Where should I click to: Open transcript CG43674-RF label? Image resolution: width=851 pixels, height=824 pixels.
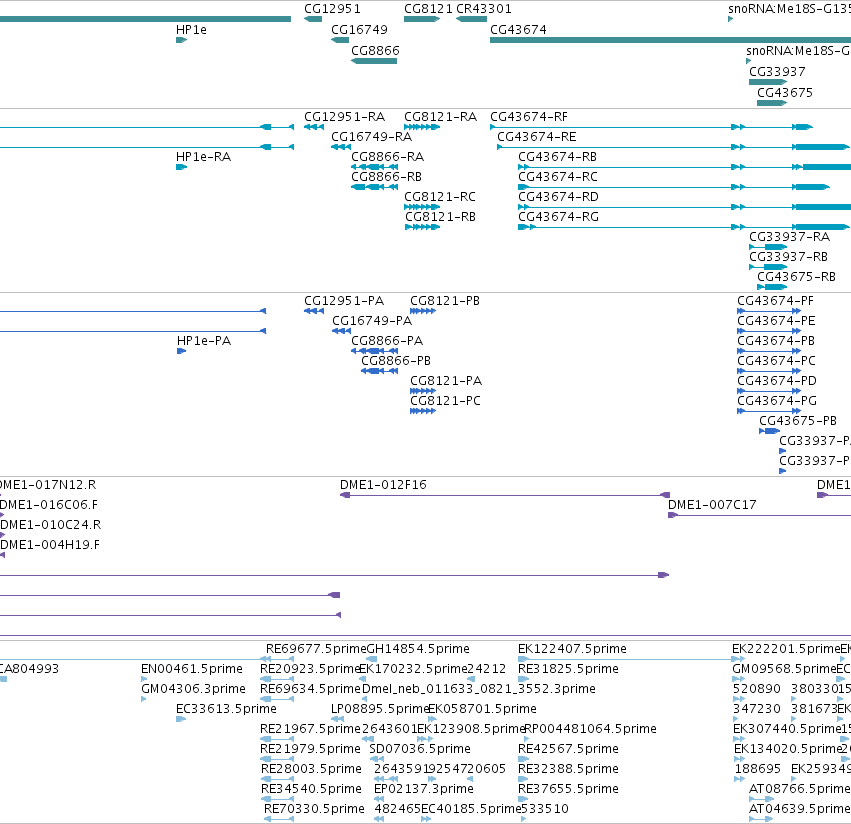pyautogui.click(x=529, y=117)
